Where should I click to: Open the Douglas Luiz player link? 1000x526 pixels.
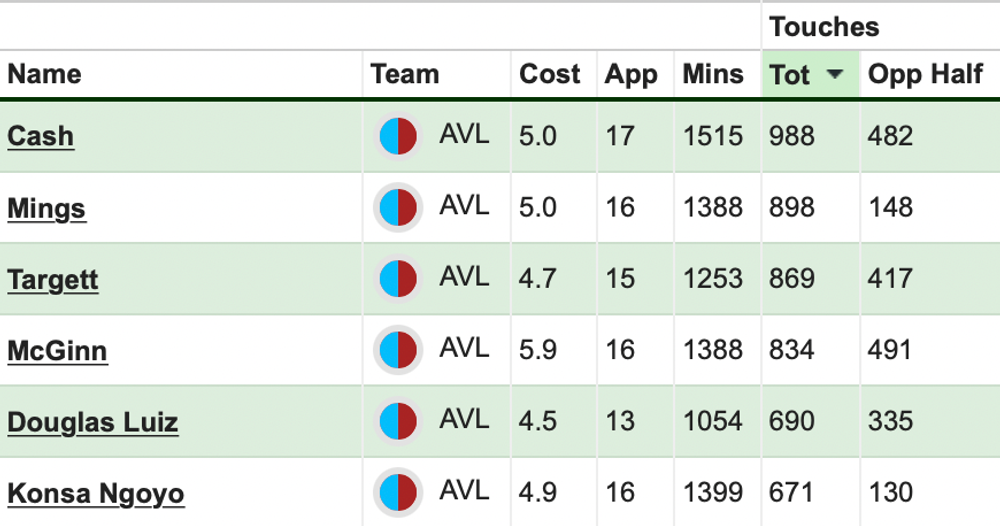[x=93, y=422]
